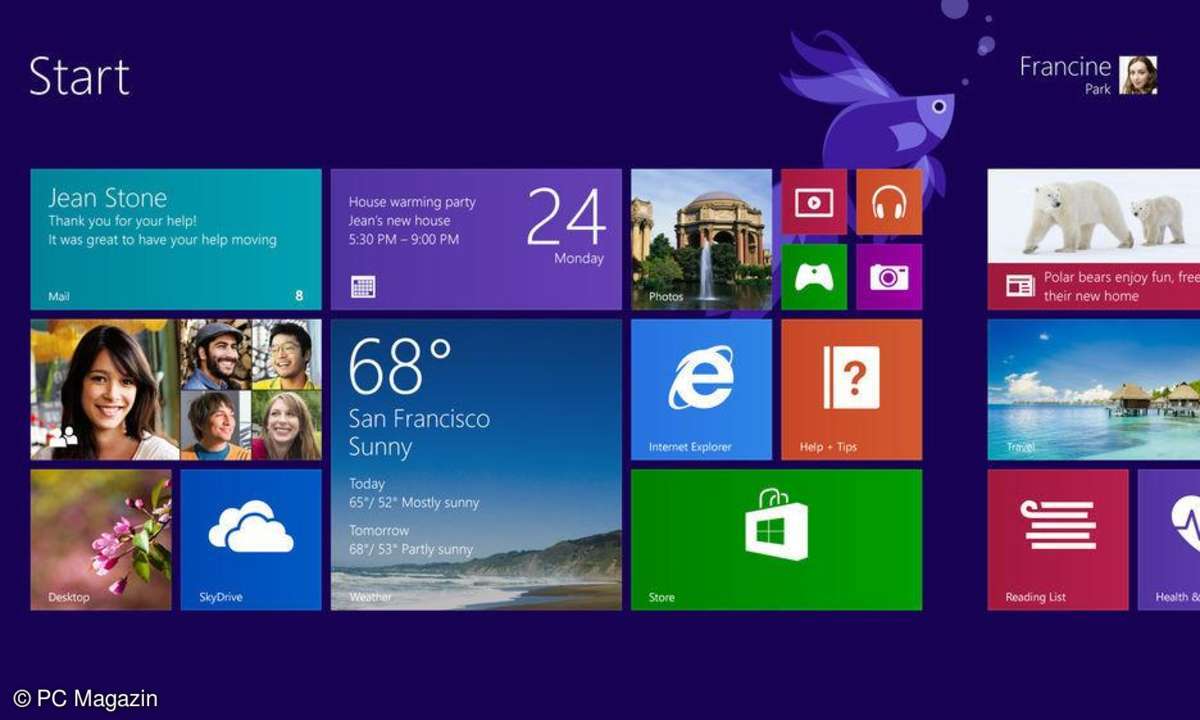Launch Internet Explorer tile
The height and width of the screenshot is (720, 1200).
click(x=701, y=389)
